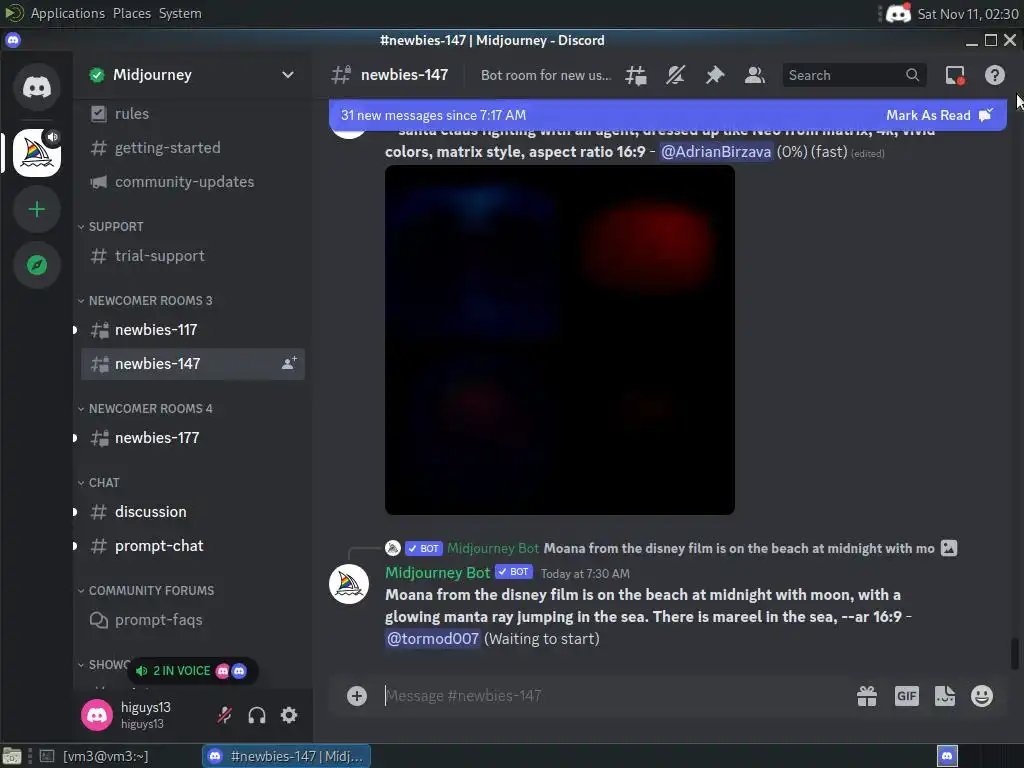
Task: Explore discoverable servers compass icon
Action: [x=37, y=265]
